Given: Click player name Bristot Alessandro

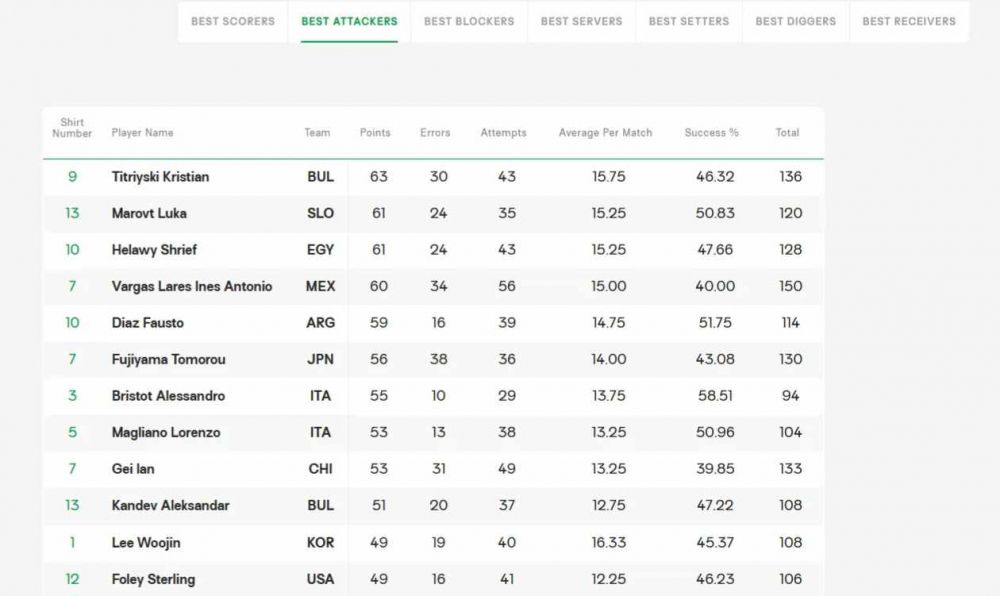Looking at the screenshot, I should pyautogui.click(x=168, y=396).
